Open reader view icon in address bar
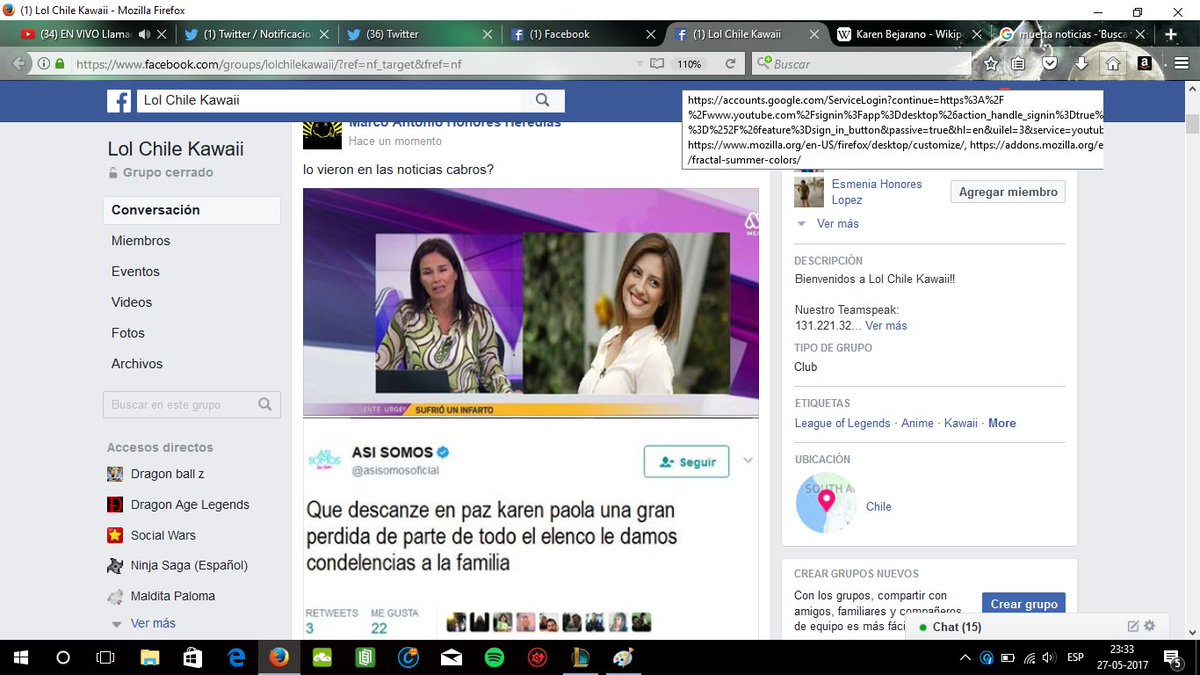The height and width of the screenshot is (675, 1200). (x=657, y=64)
